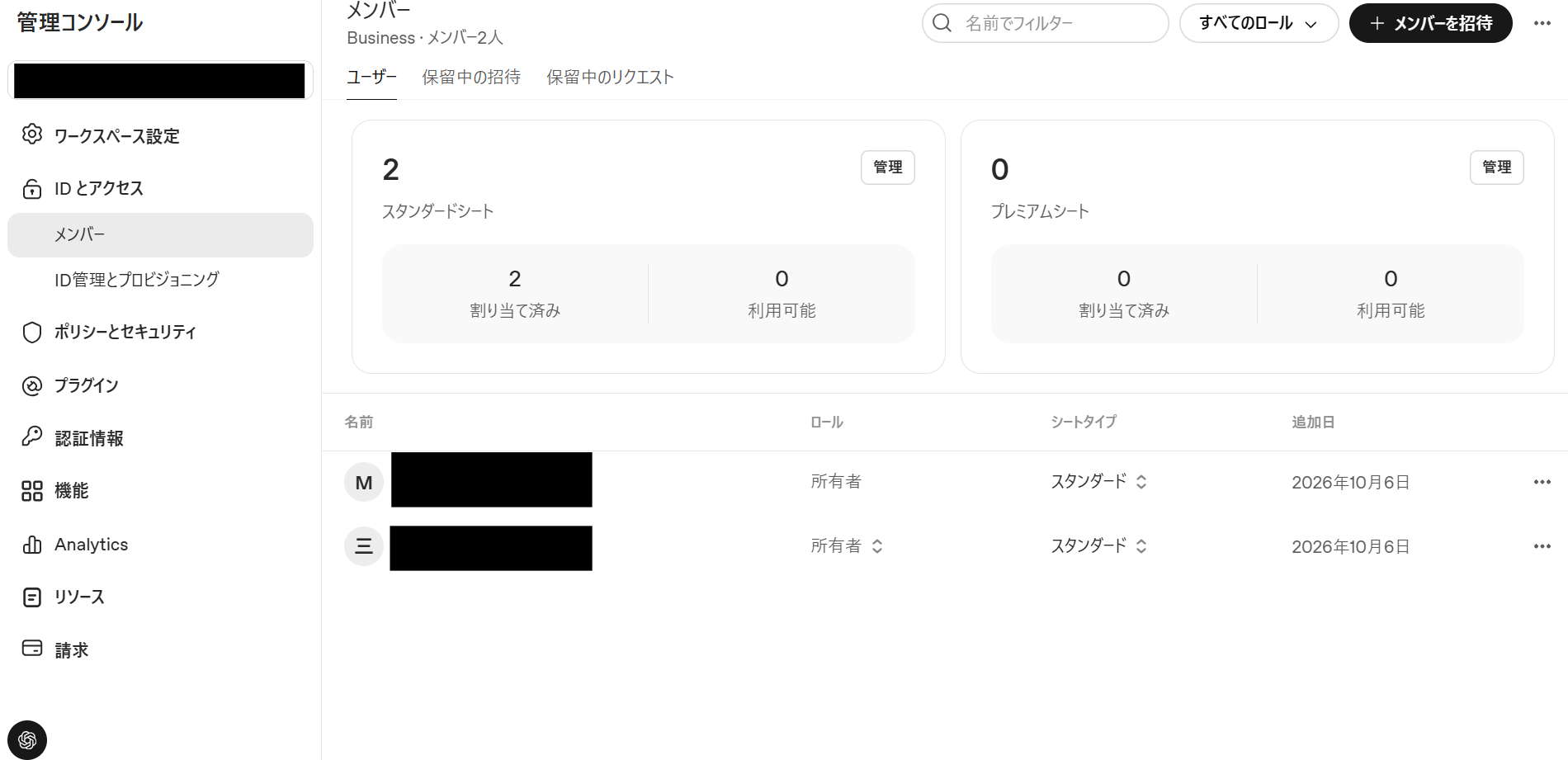Click the ChatGPT logo at the sidebar bottom

(27, 739)
